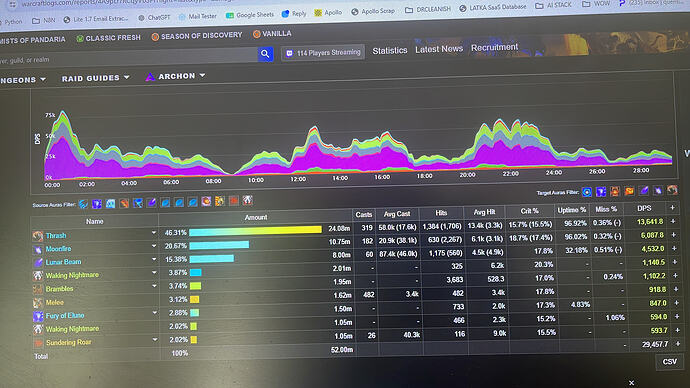Toggle the last Source Auras Filter icon

(248, 201)
